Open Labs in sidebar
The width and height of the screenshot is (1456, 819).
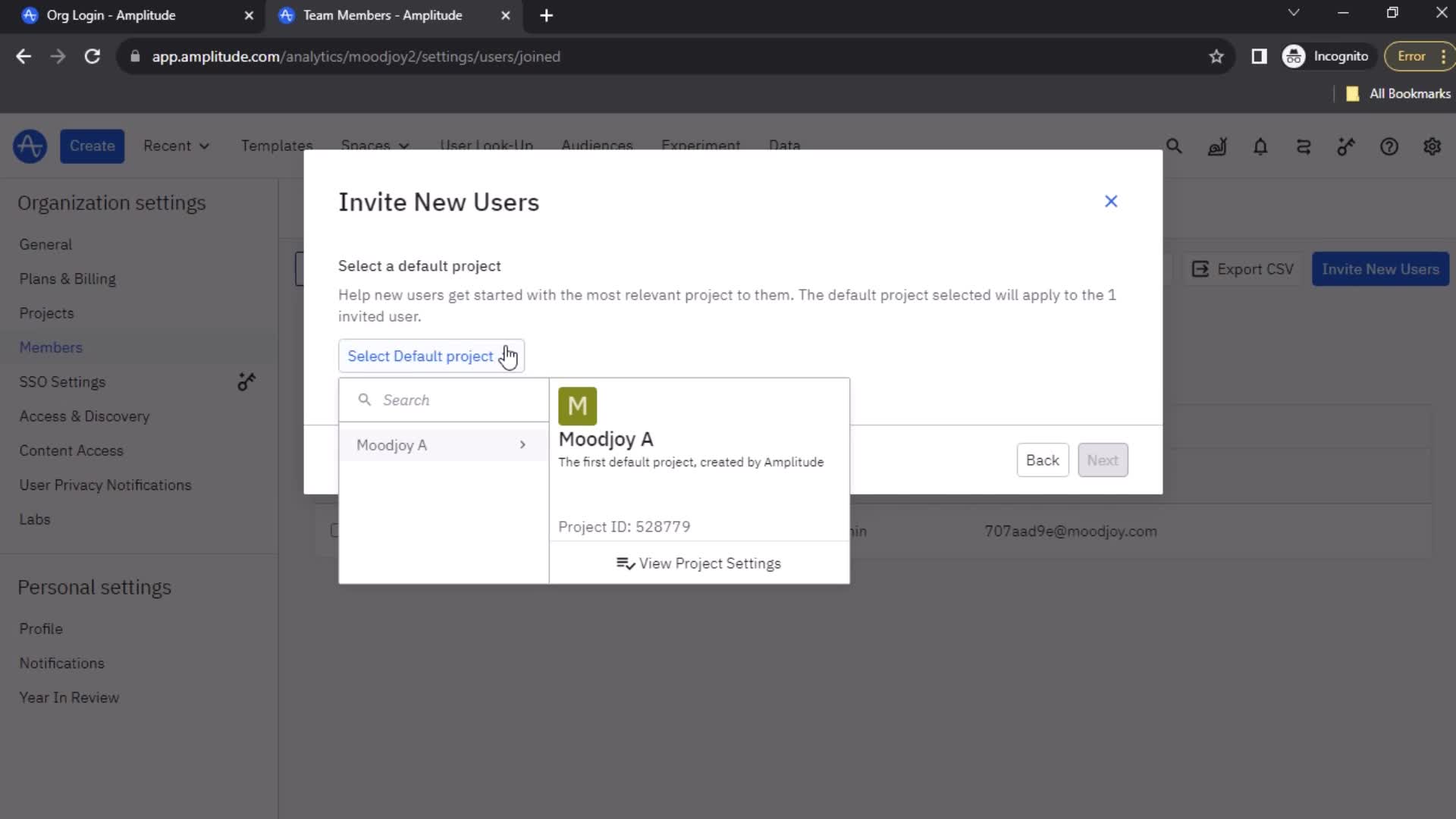pos(35,519)
